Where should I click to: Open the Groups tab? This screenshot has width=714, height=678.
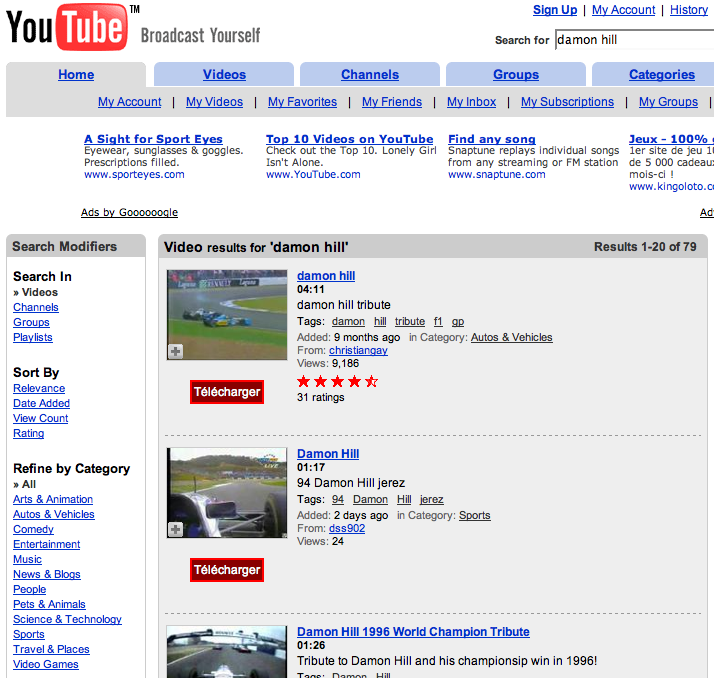(x=516, y=75)
